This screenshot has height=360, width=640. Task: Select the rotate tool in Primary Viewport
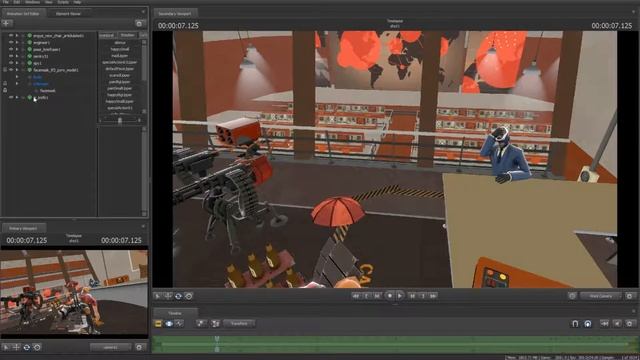point(27,347)
